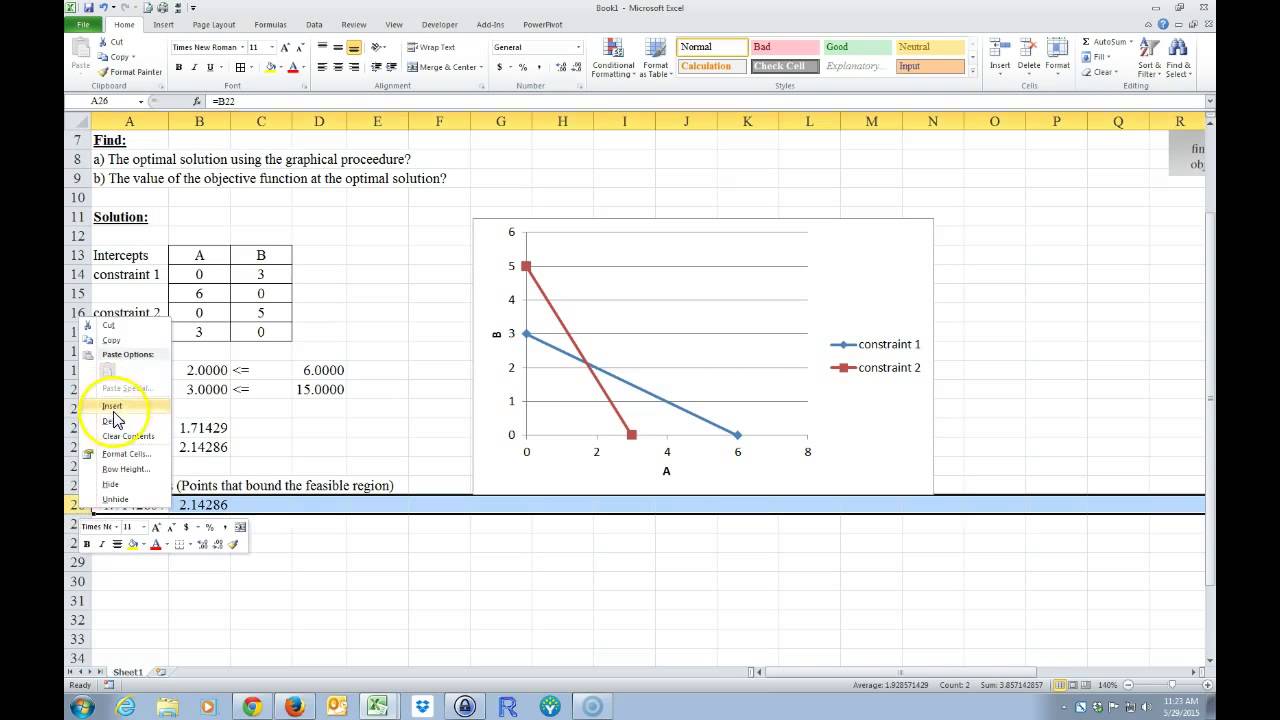Screen dimensions: 1280x720
Task: Apply the Good cell style
Action: (x=857, y=47)
